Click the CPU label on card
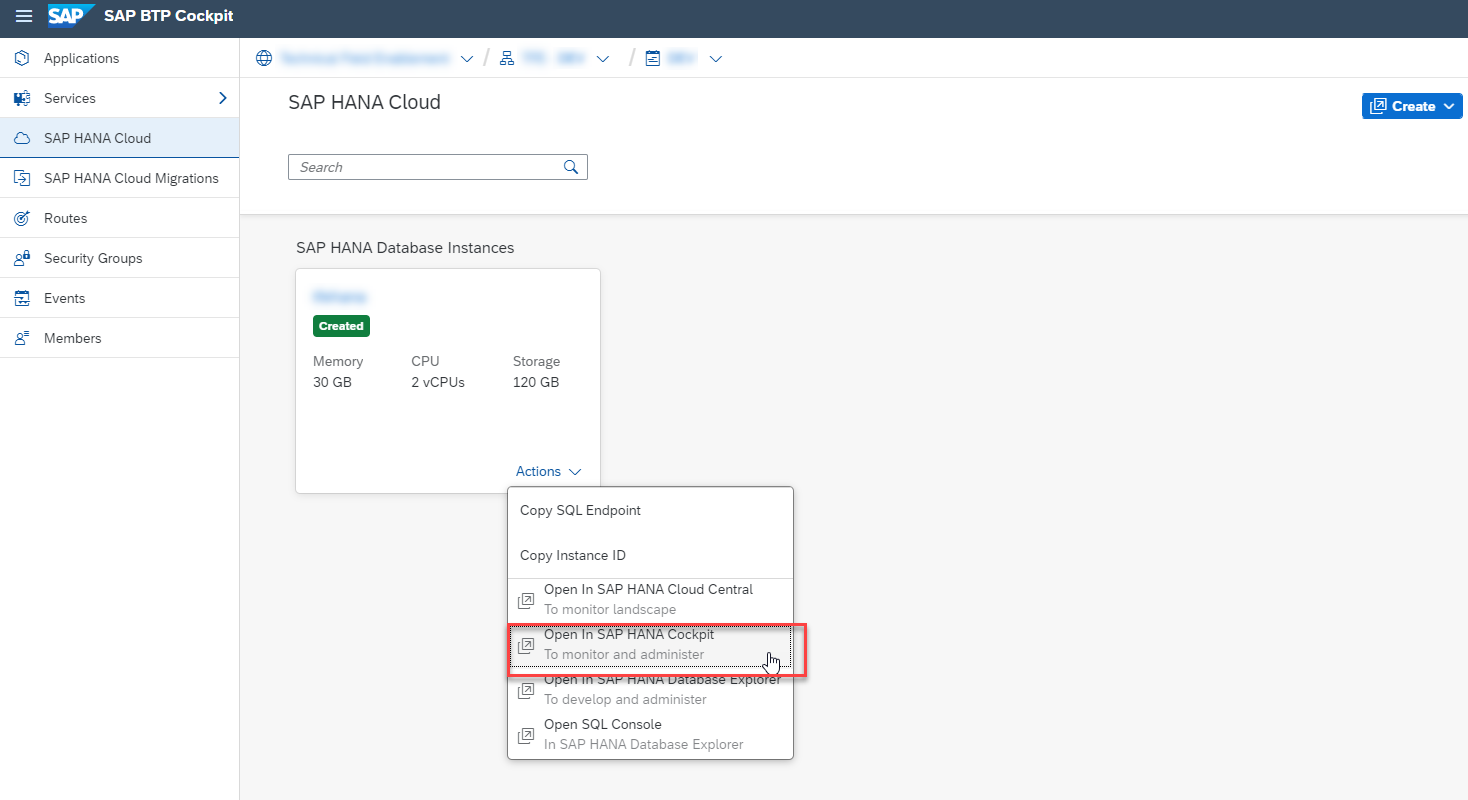Viewport: 1468px width, 800px height. pyautogui.click(x=425, y=361)
